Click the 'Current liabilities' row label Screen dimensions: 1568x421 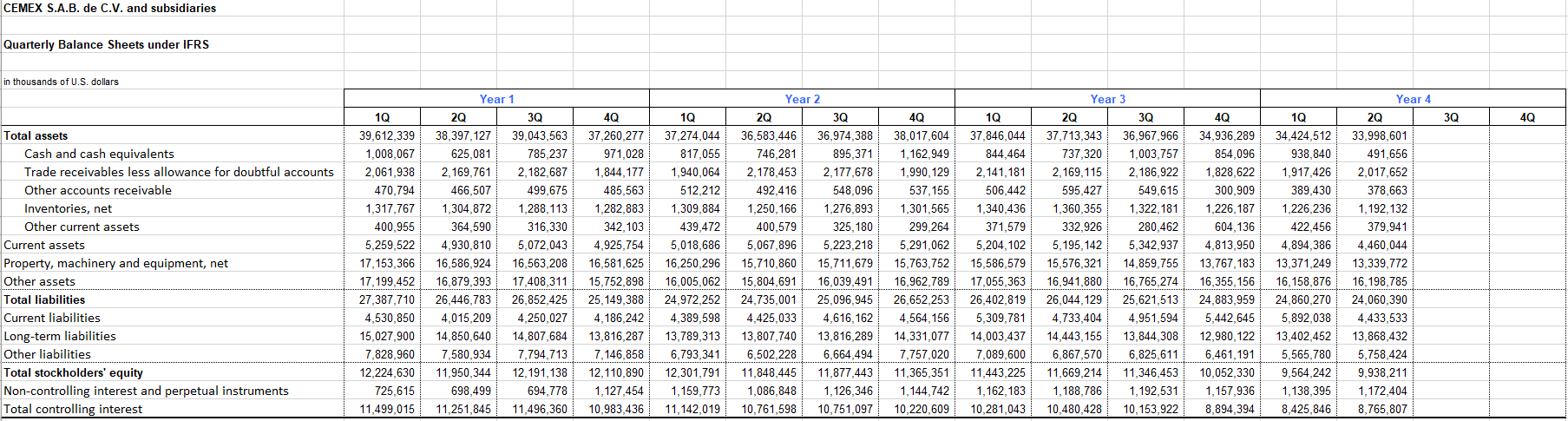[x=52, y=318]
